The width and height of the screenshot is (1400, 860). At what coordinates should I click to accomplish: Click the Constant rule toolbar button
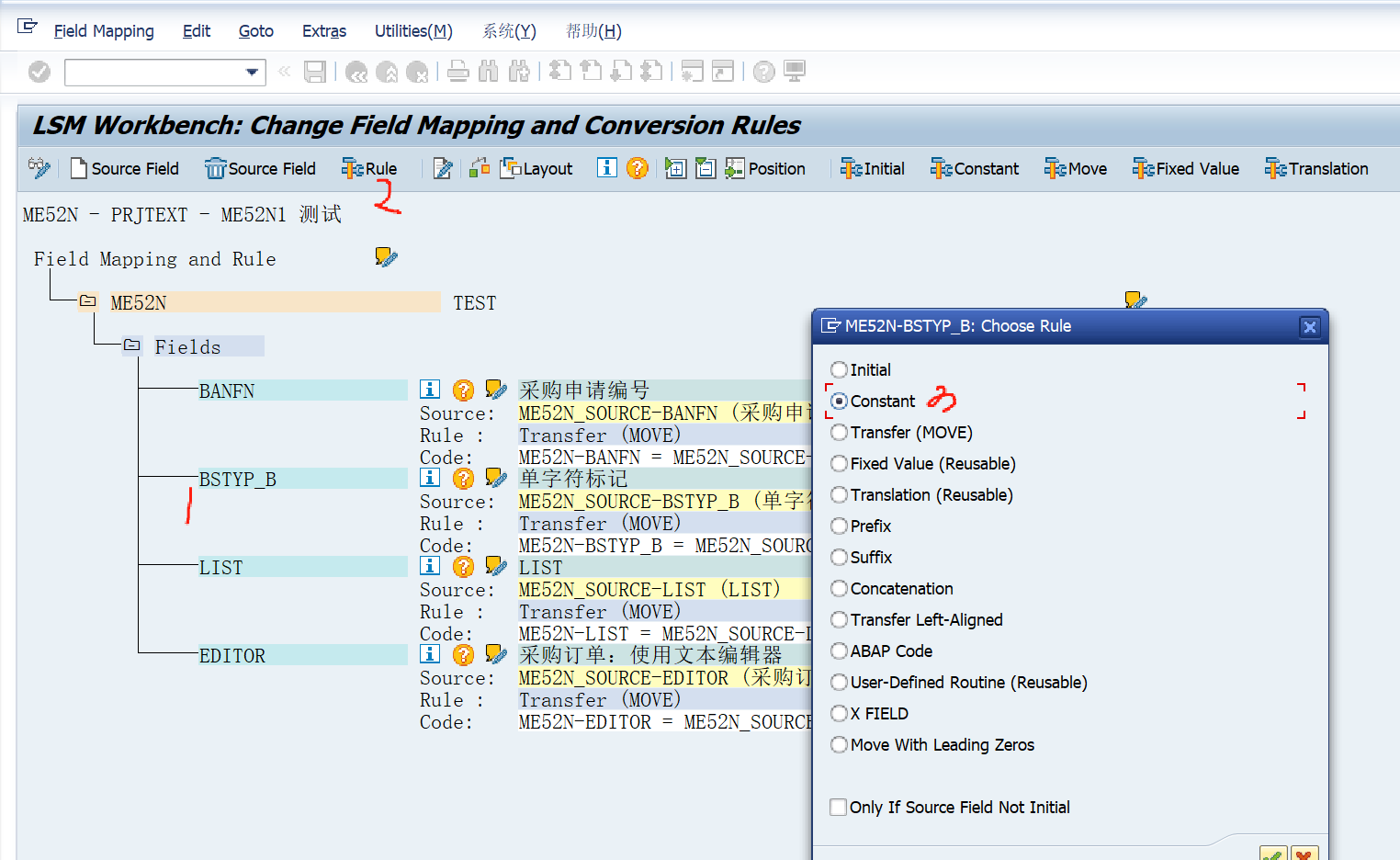click(x=975, y=168)
